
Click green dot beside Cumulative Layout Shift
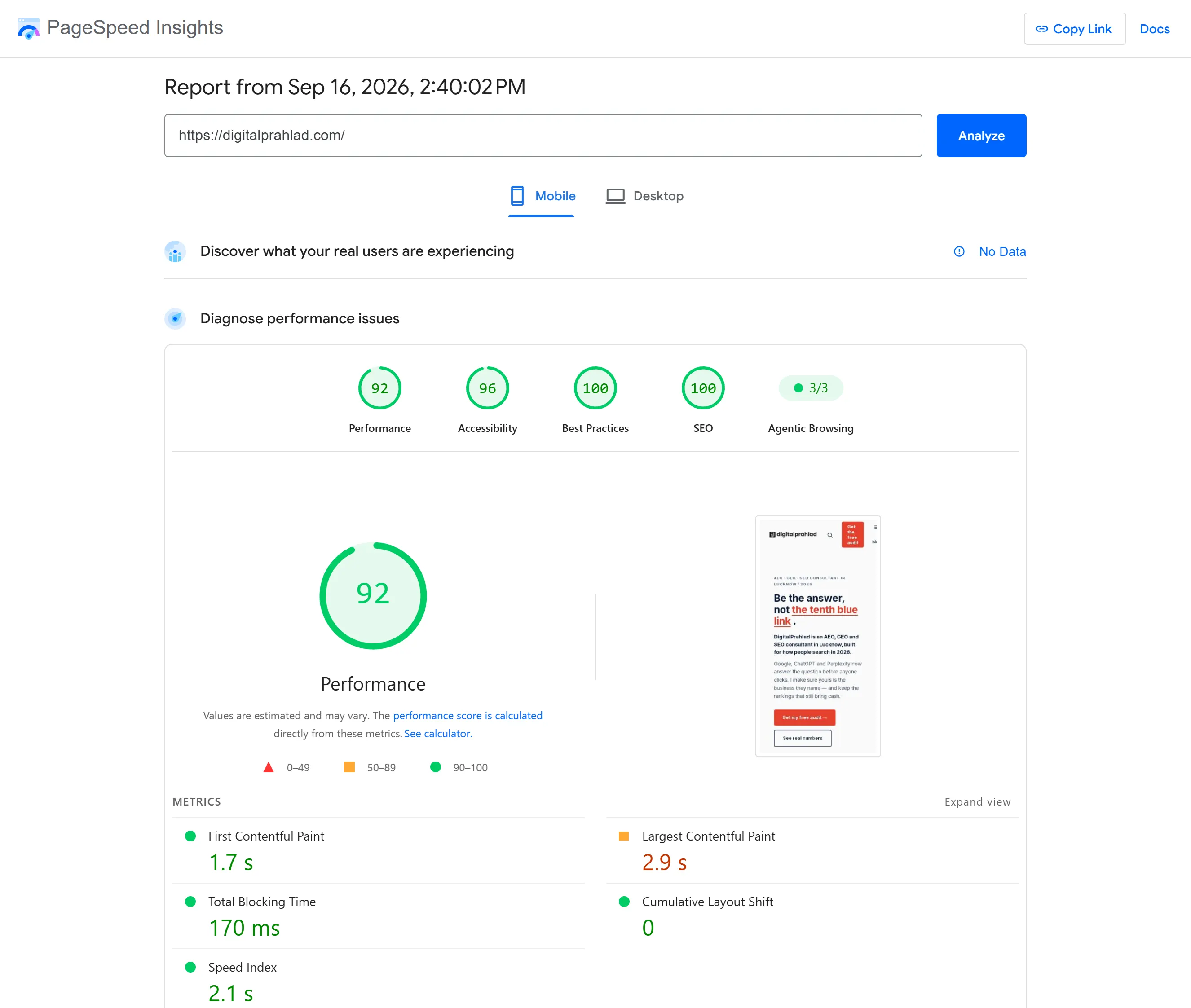click(x=623, y=902)
